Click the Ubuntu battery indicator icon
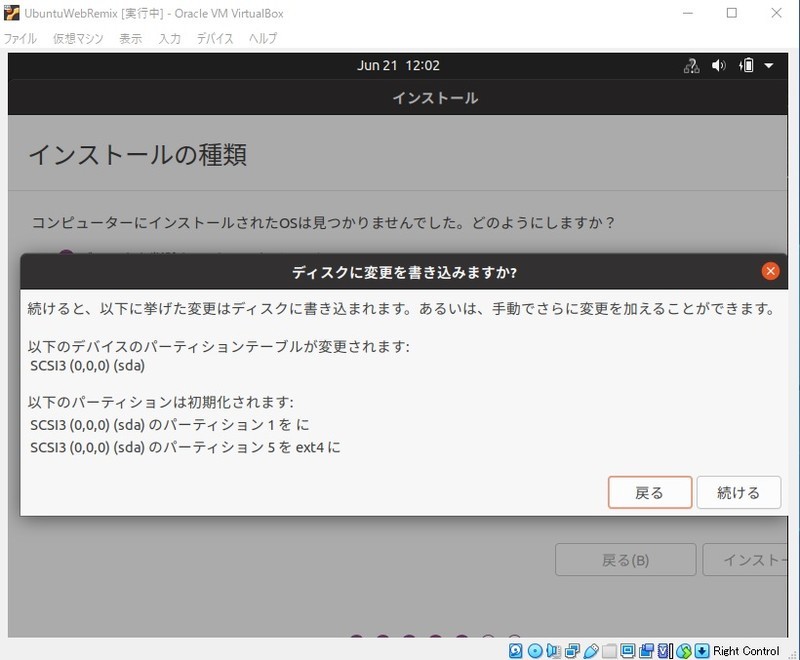Viewport: 800px width, 660px height. (x=746, y=65)
